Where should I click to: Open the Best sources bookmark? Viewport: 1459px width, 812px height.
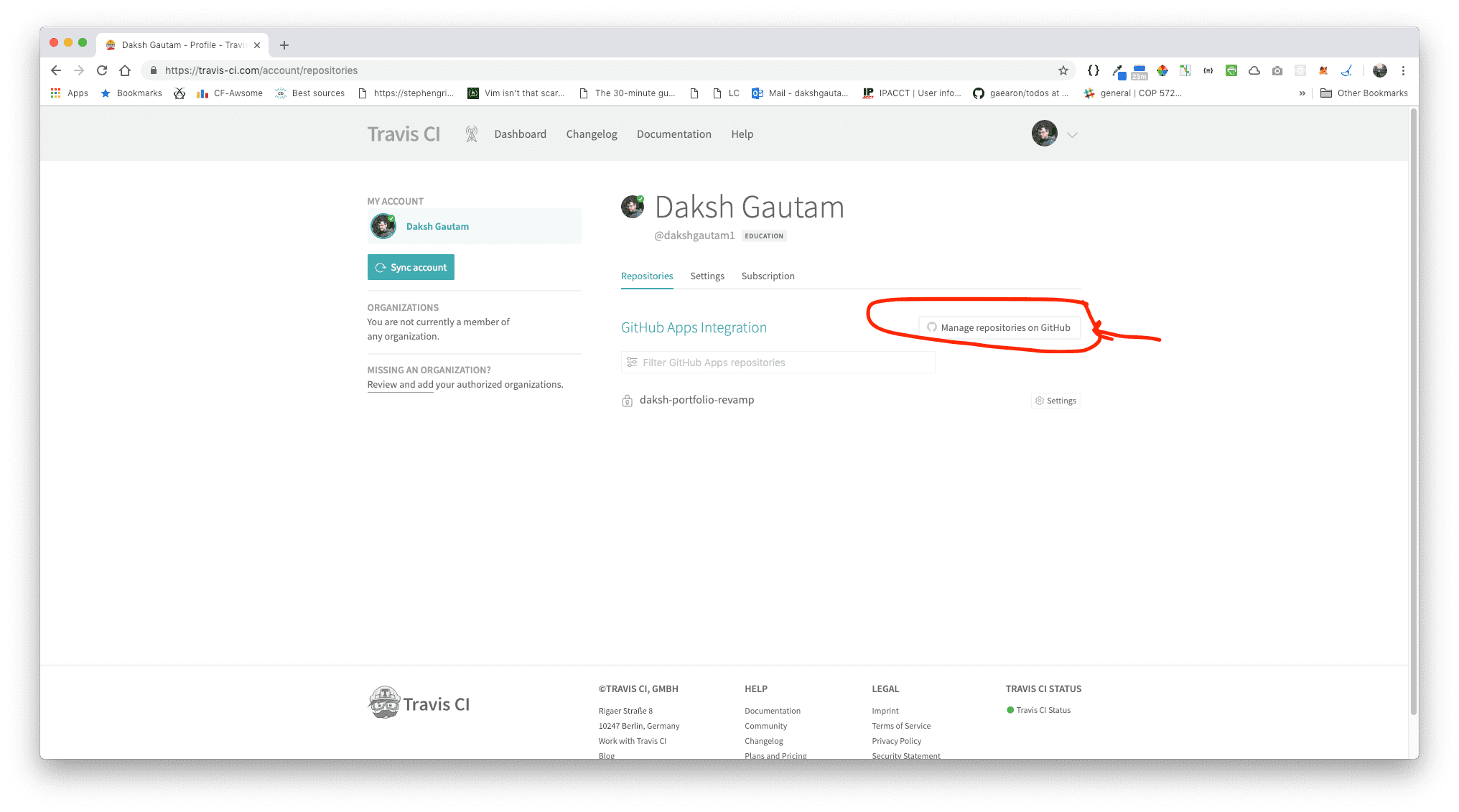coord(309,93)
